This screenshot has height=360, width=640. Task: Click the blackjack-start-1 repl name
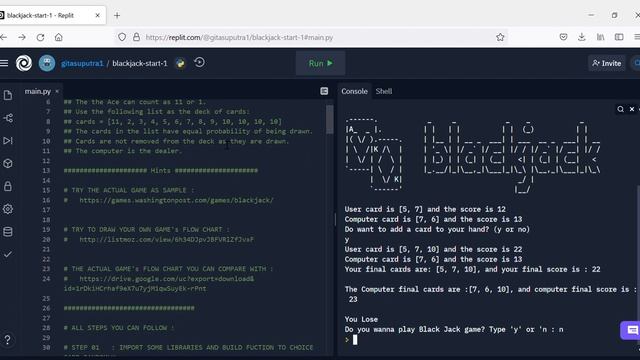140,63
